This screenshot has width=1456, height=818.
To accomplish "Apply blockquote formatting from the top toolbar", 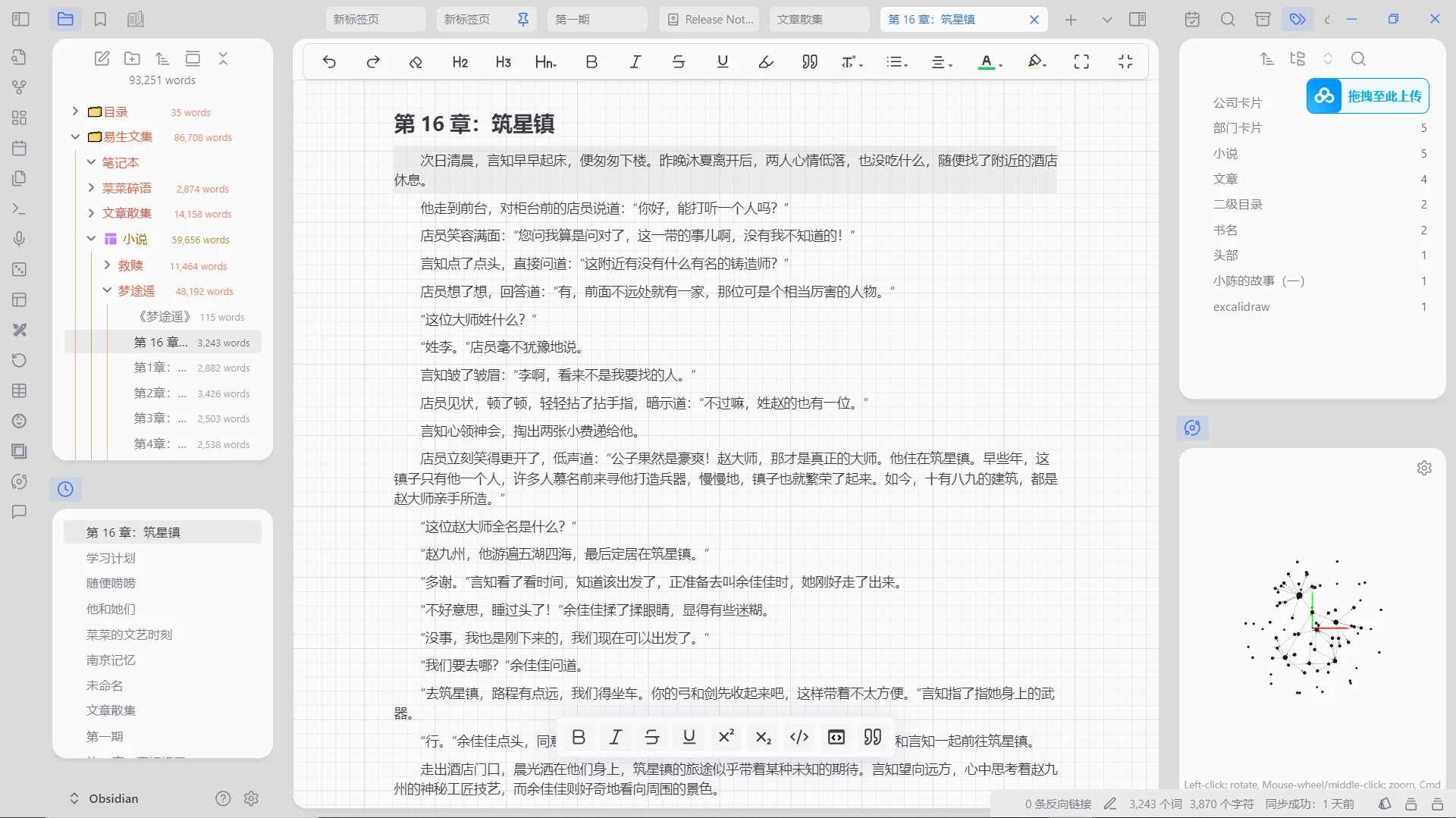I will 809,61.
